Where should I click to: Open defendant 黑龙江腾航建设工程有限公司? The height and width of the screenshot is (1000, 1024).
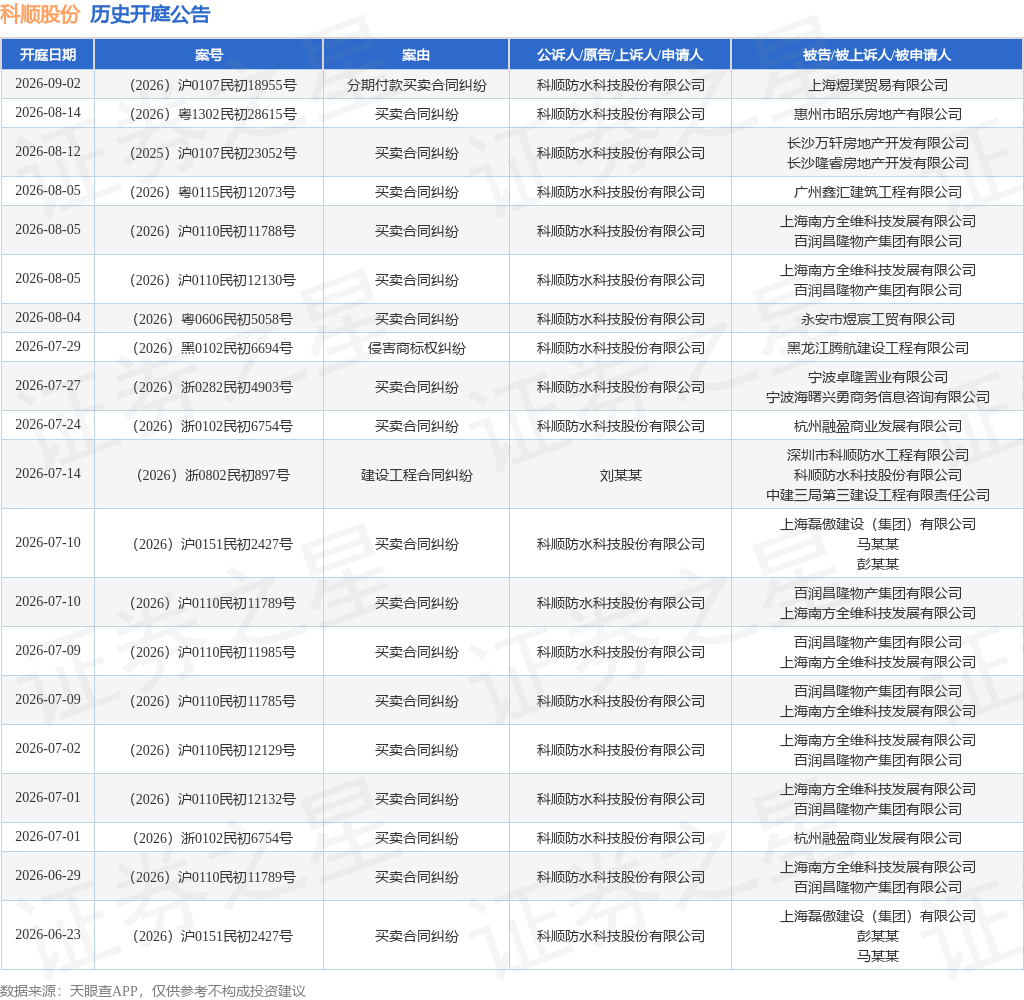point(878,348)
